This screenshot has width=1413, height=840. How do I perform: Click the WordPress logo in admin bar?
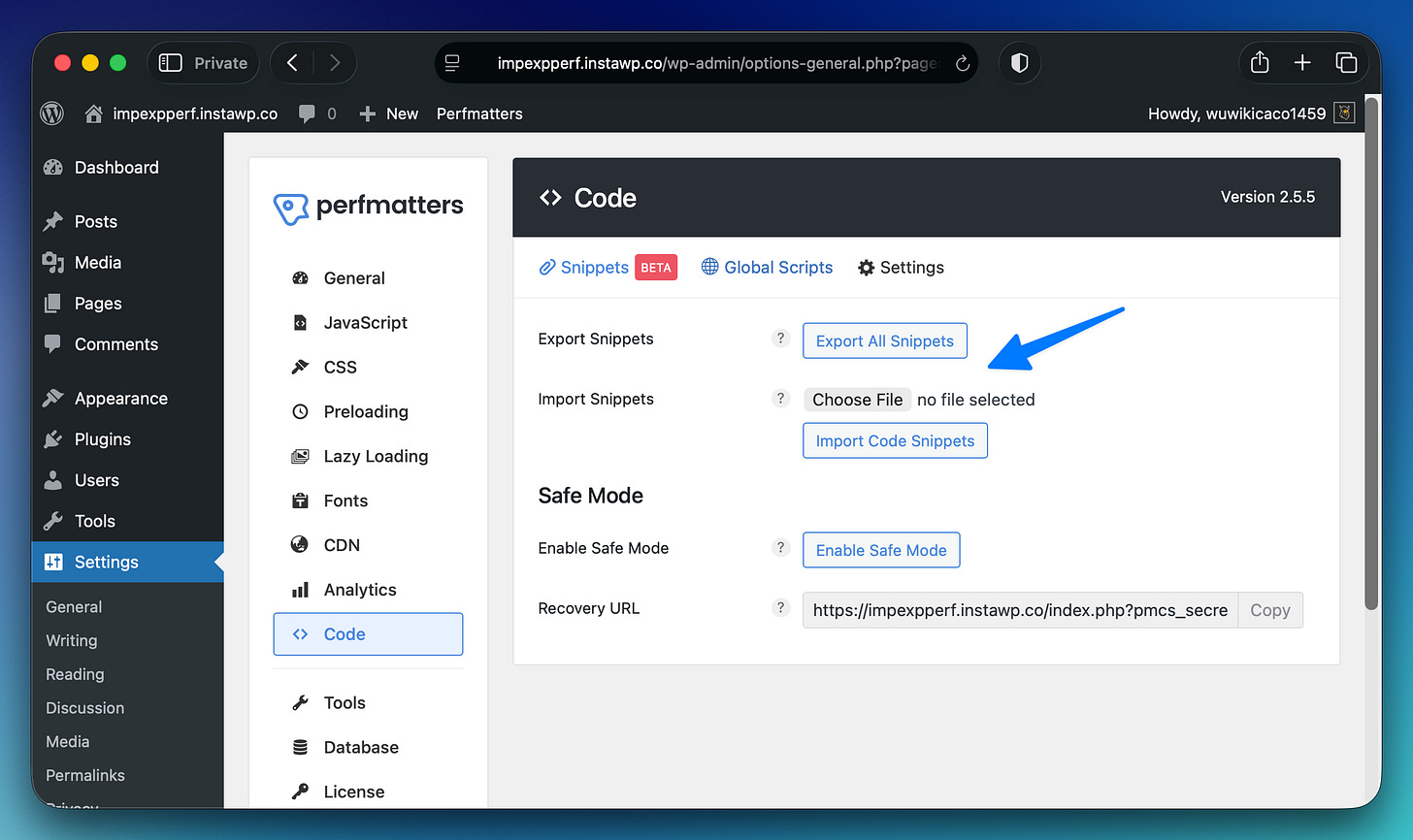click(51, 113)
